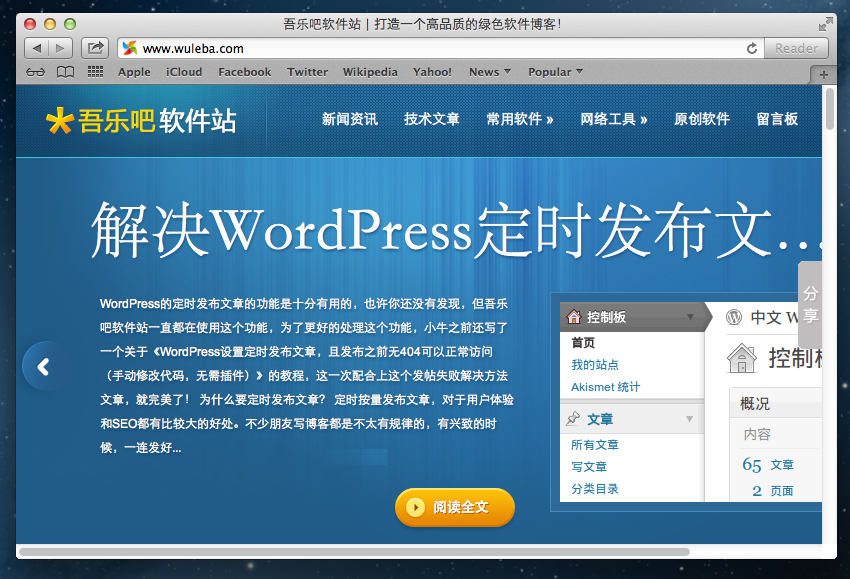
Task: Minimize the Safari window with yellow button
Action: [50, 24]
